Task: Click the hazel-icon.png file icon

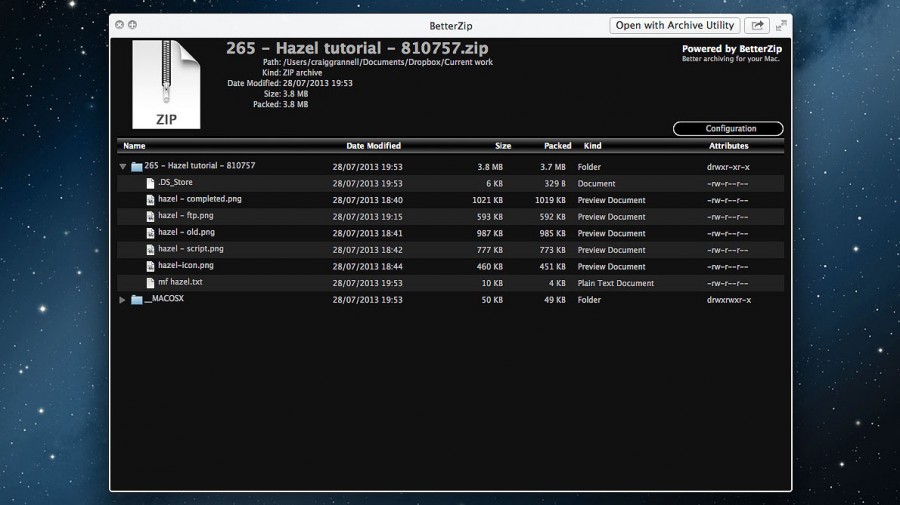Action: click(150, 266)
